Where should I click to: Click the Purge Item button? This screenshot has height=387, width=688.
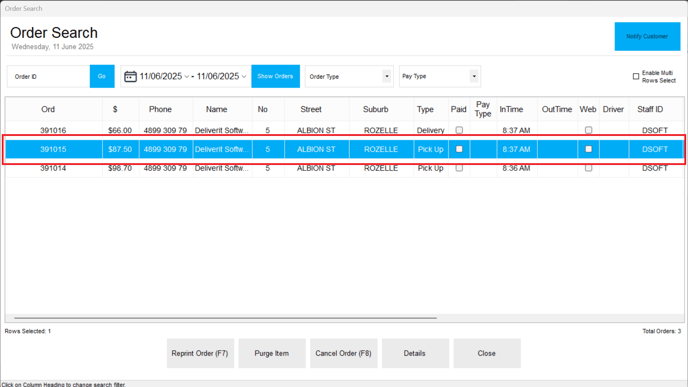click(272, 353)
